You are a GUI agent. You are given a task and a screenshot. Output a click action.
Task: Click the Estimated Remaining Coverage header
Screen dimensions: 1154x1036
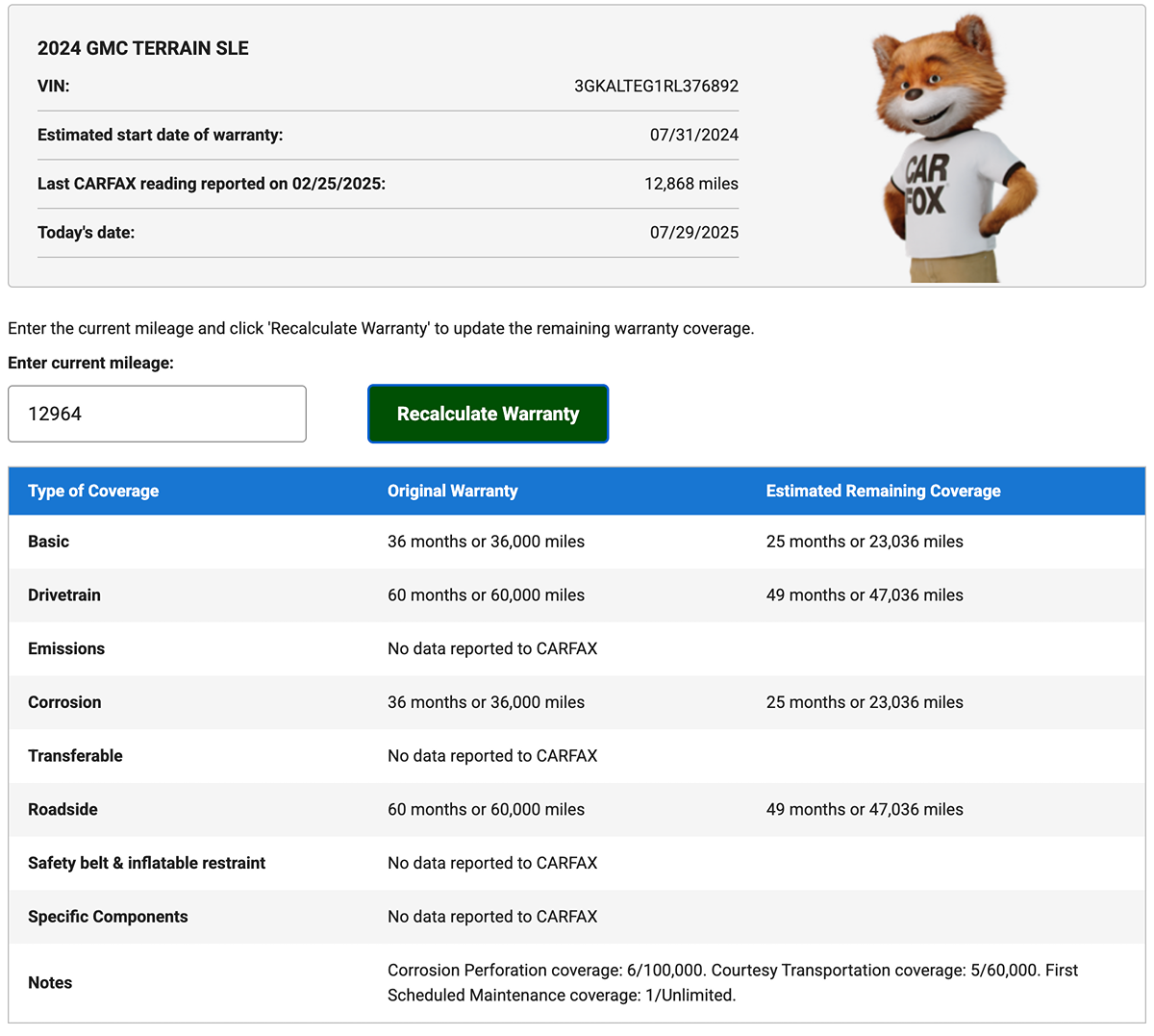click(883, 491)
